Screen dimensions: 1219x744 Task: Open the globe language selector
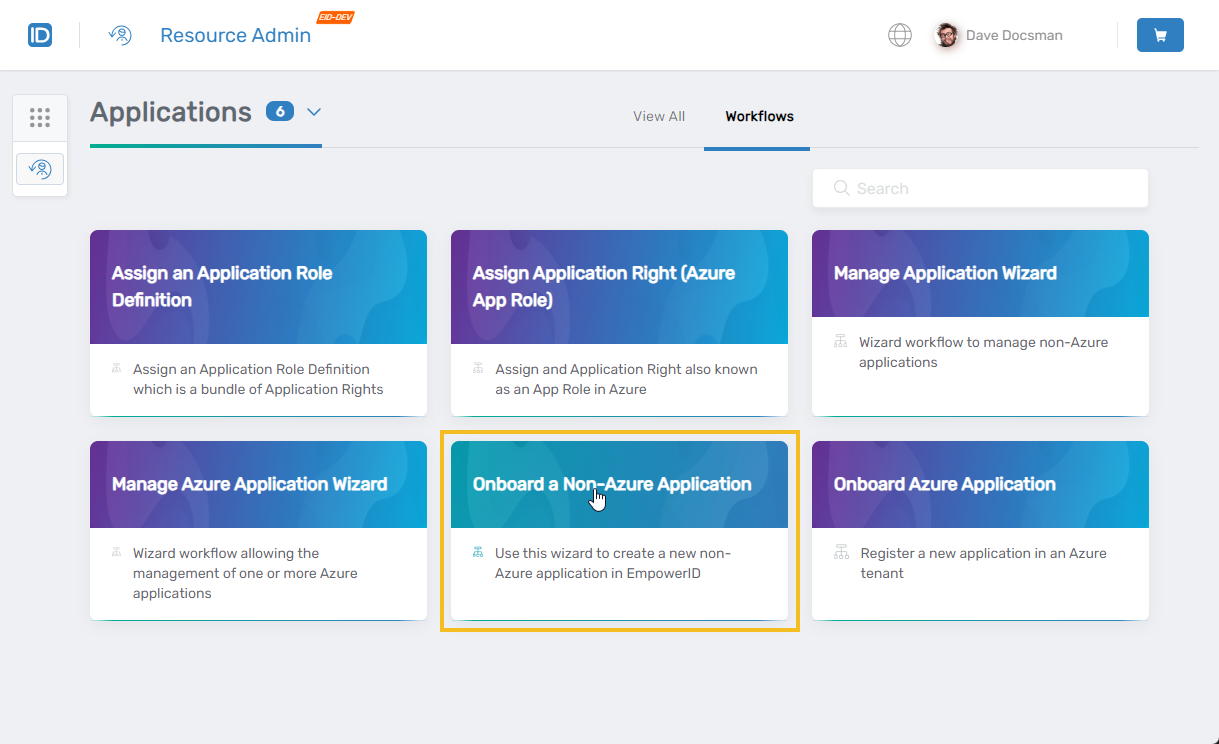[899, 34]
